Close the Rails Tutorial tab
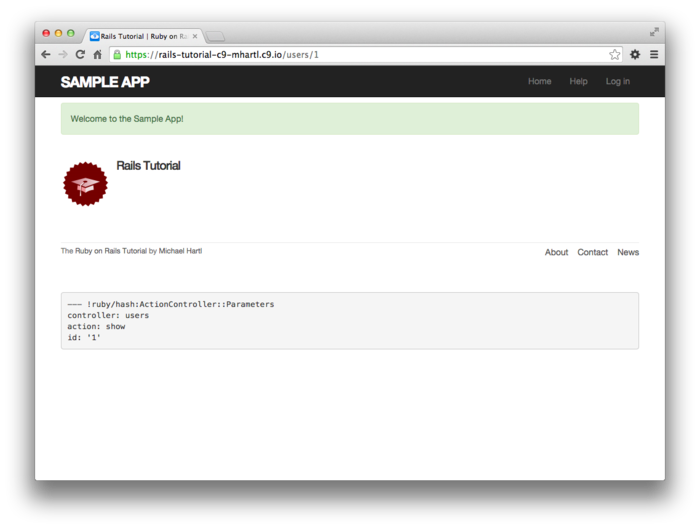This screenshot has height=529, width=700. pyautogui.click(x=195, y=36)
